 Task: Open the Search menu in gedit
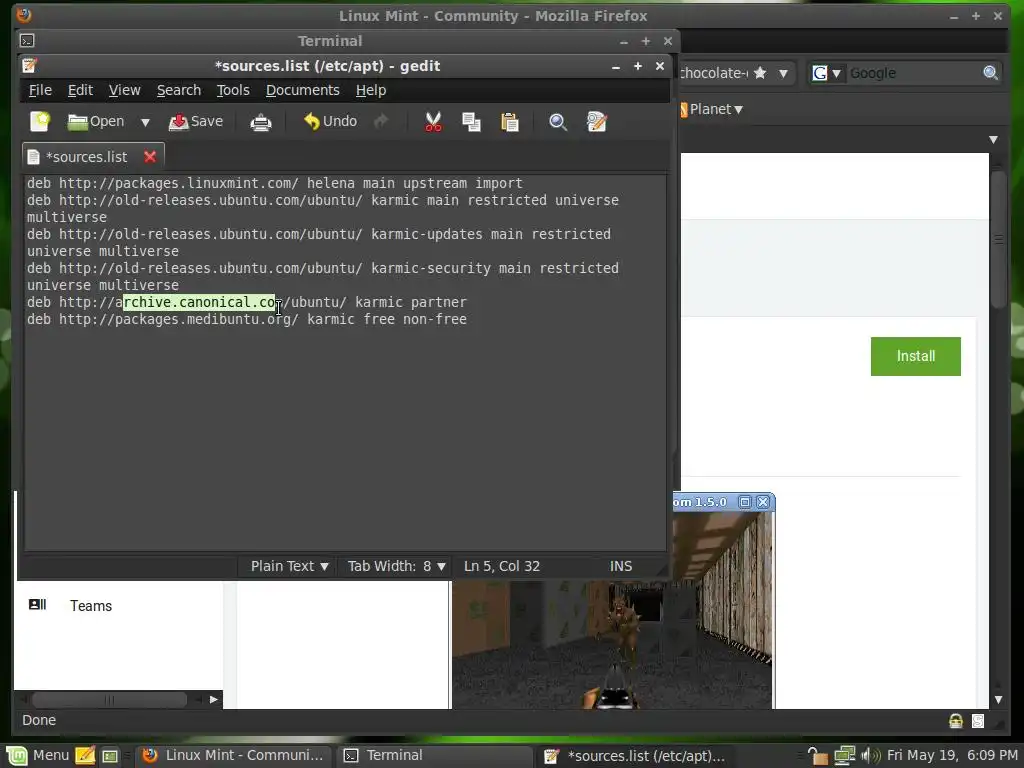point(178,90)
